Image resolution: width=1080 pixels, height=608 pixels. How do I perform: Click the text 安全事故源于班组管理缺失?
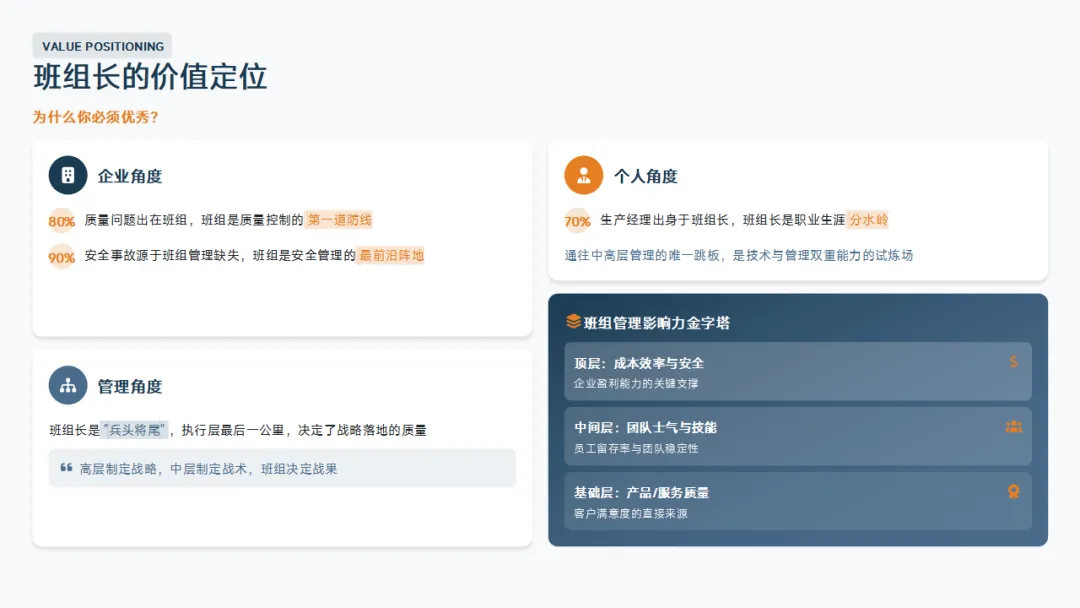(162, 255)
